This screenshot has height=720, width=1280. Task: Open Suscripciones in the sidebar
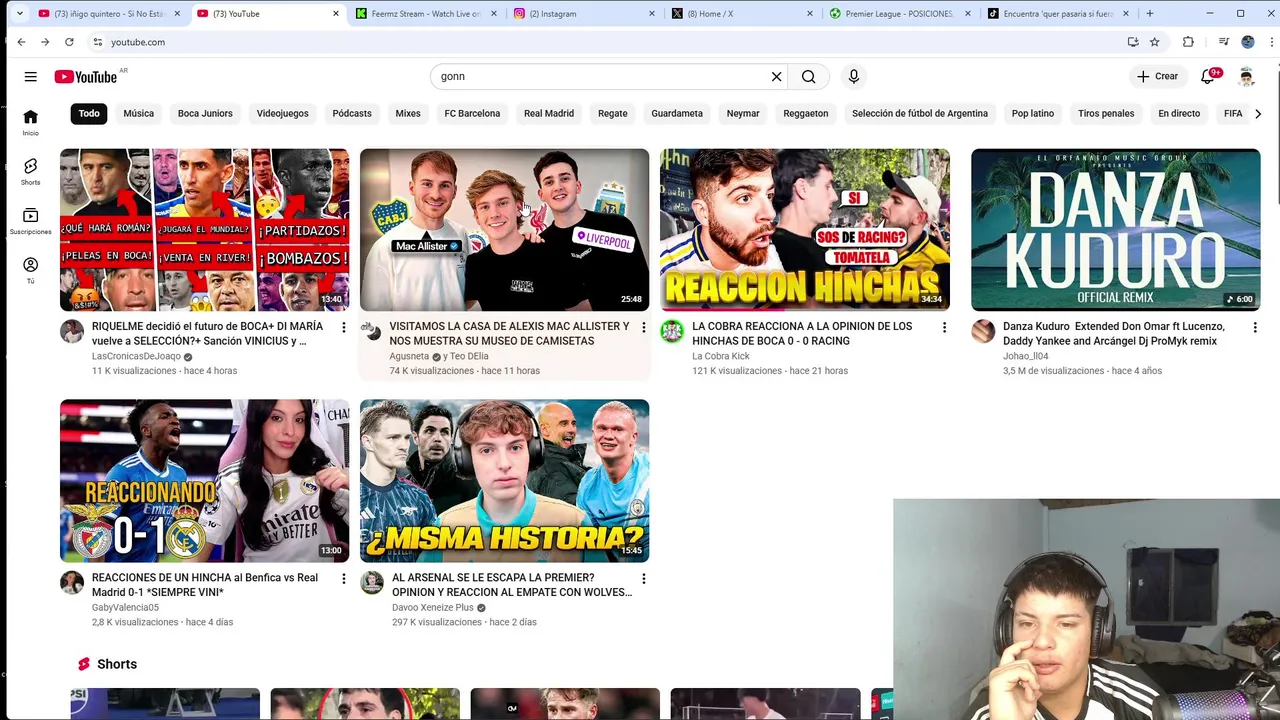[31, 222]
